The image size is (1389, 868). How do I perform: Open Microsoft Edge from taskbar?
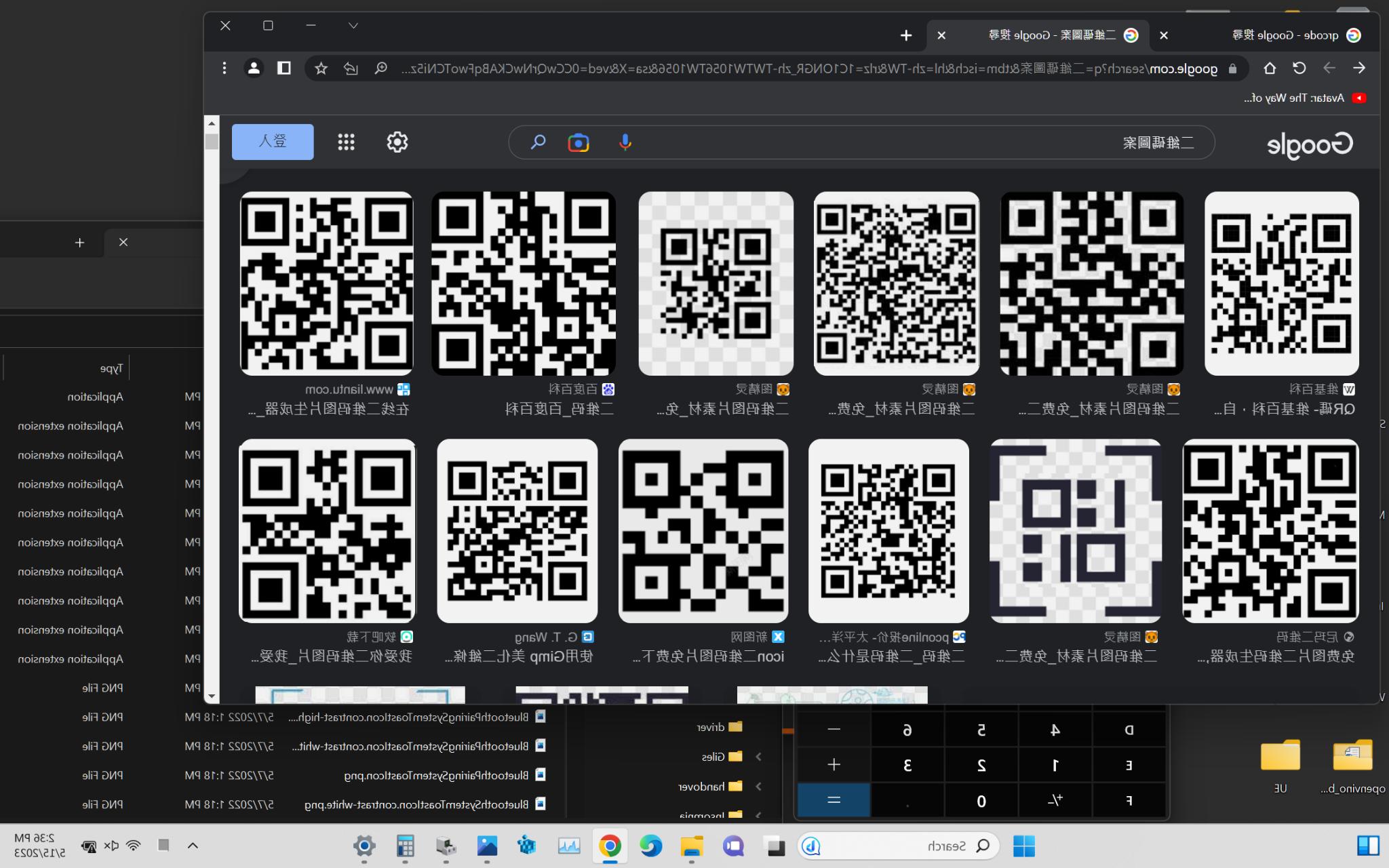tap(650, 846)
